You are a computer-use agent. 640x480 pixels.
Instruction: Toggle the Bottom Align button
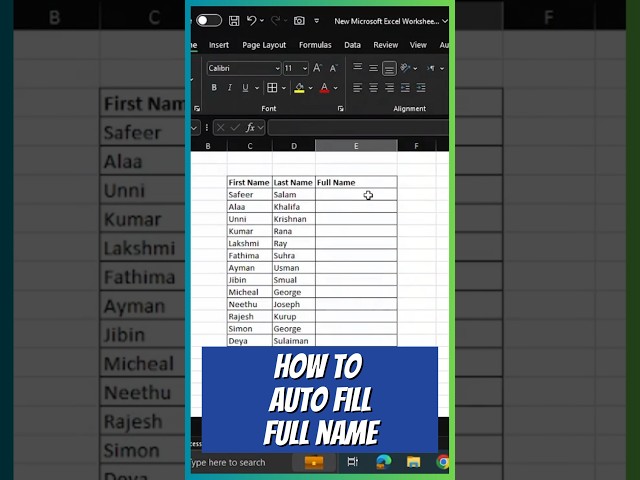(x=389, y=69)
